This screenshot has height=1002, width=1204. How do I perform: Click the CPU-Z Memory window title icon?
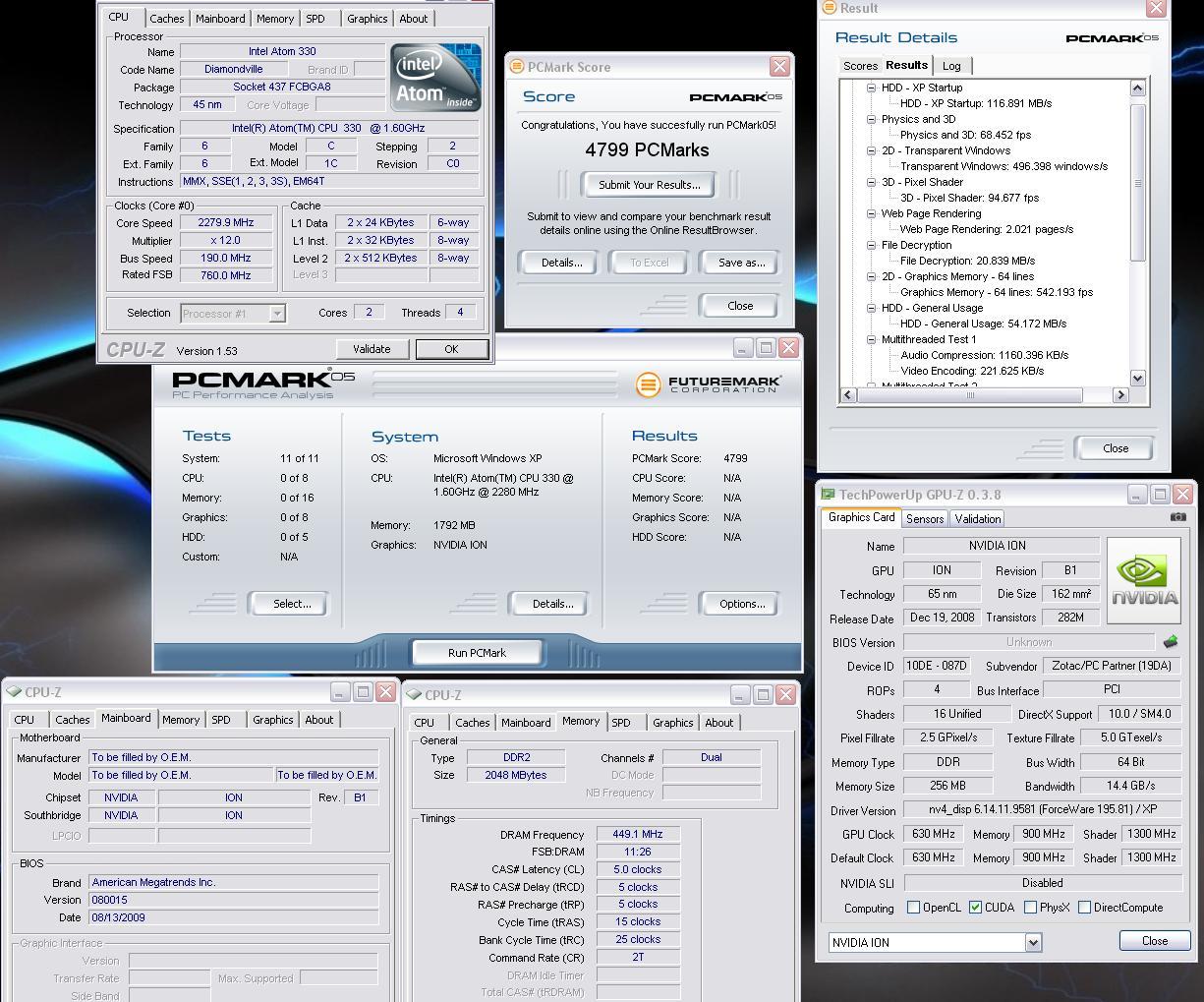[x=414, y=695]
